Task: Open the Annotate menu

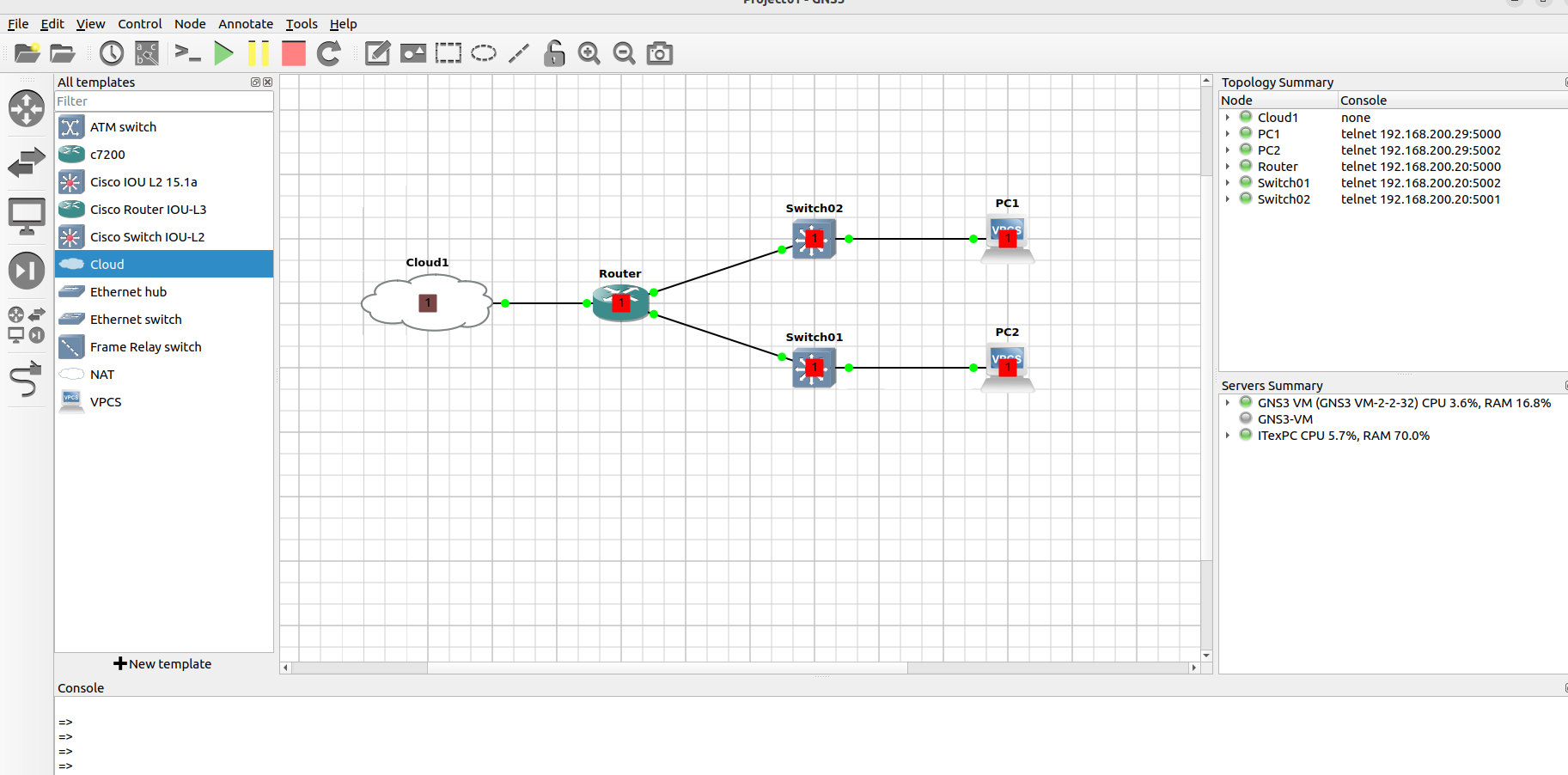Action: click(x=246, y=24)
